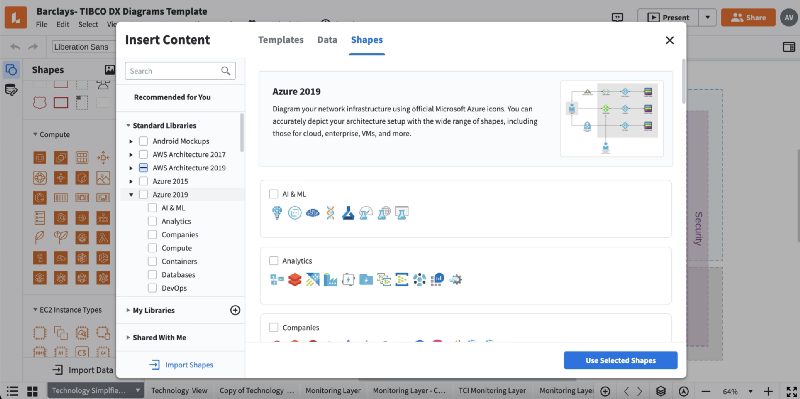Viewport: 800px width, 399px height.
Task: Click Use Selected Shapes button
Action: [620, 360]
